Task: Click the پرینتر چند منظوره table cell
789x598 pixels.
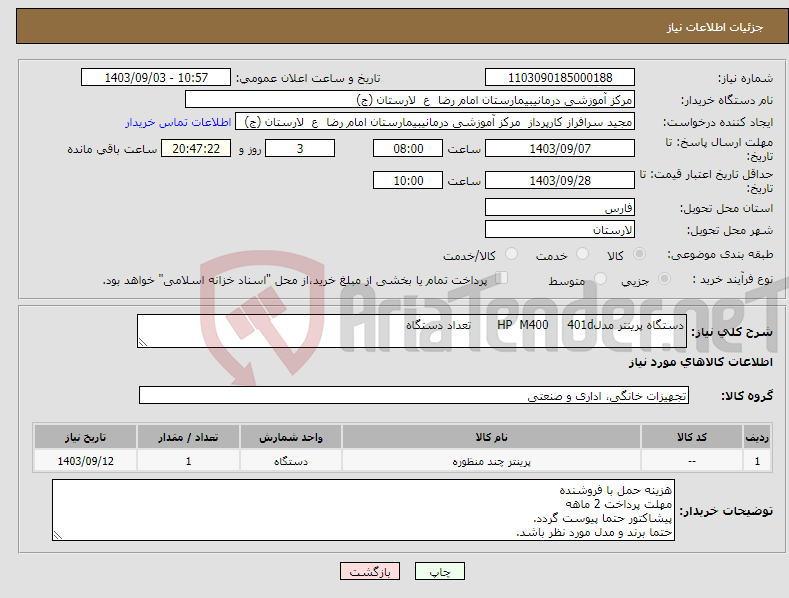Action: [x=491, y=461]
